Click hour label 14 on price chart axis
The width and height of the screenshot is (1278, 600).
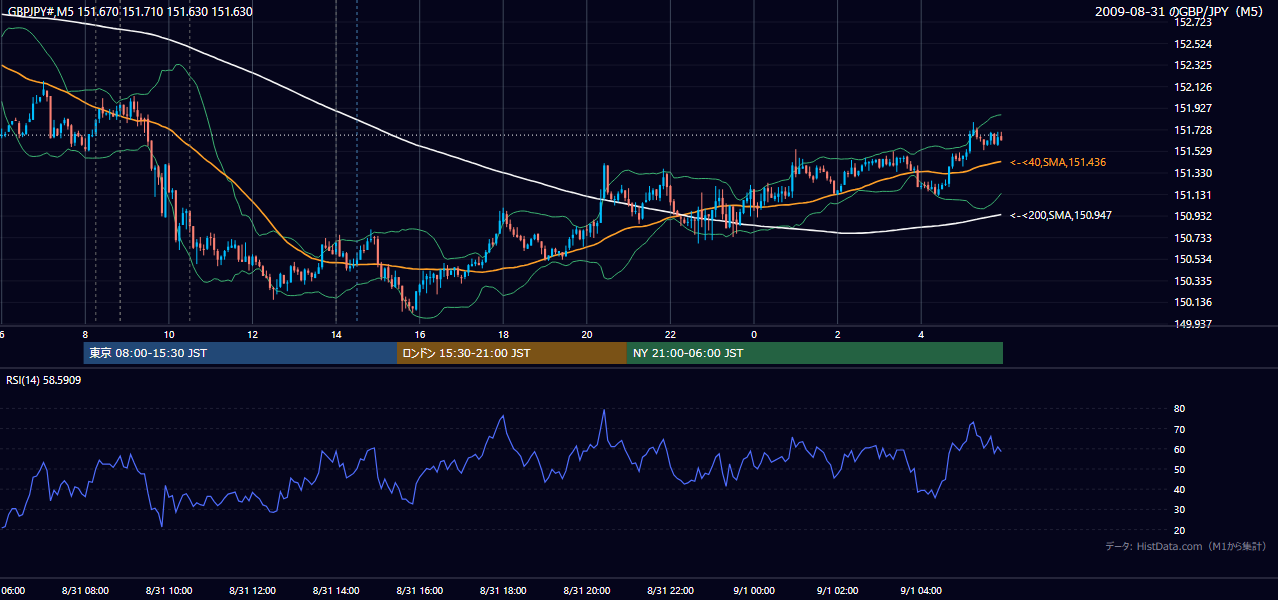[x=336, y=334]
